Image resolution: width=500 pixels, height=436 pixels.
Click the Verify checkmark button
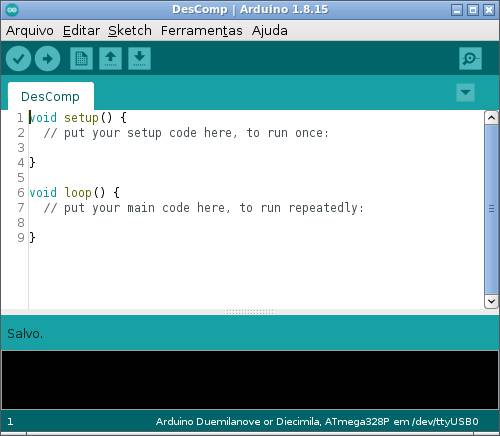pos(18,59)
